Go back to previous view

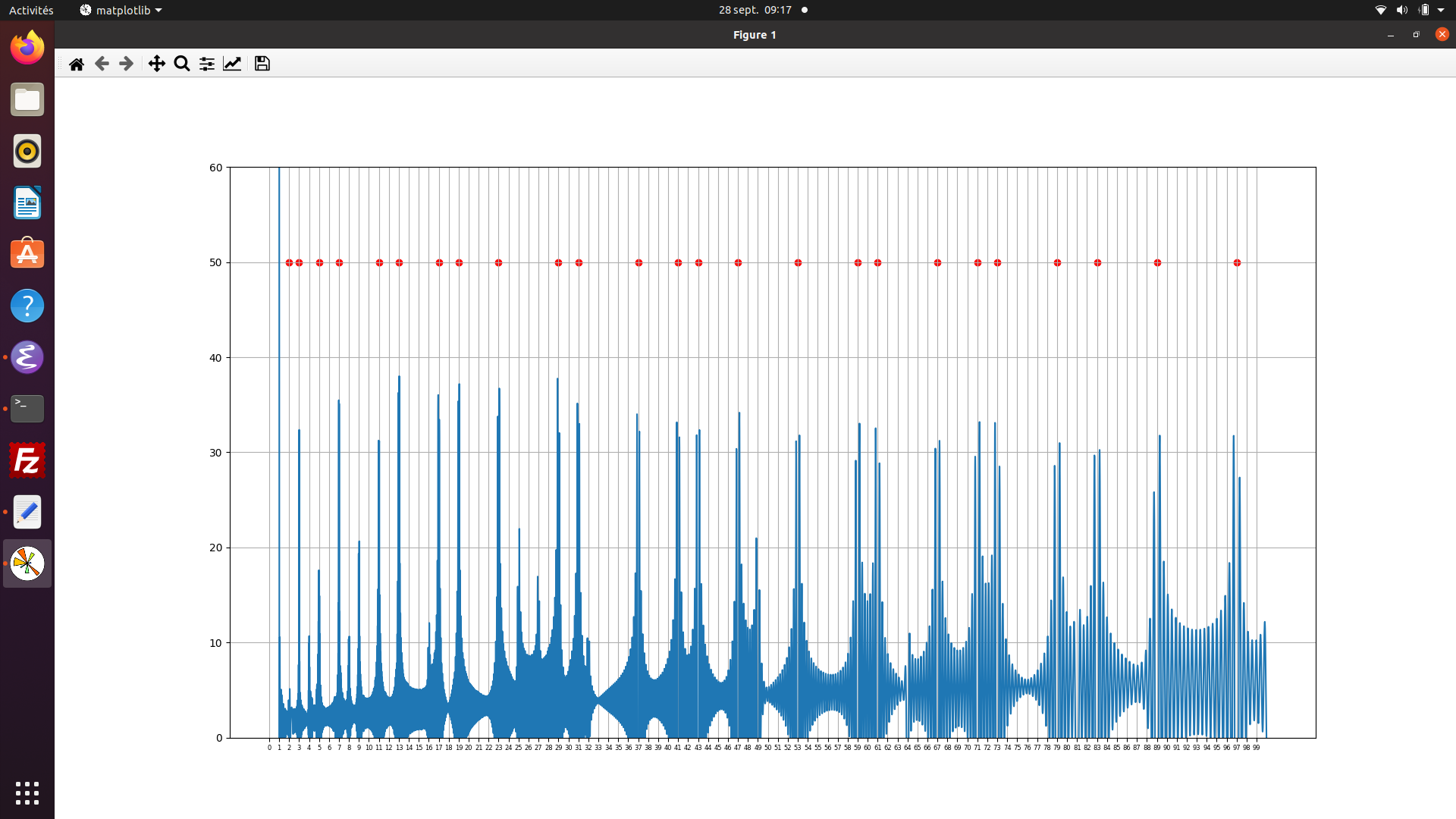102,64
